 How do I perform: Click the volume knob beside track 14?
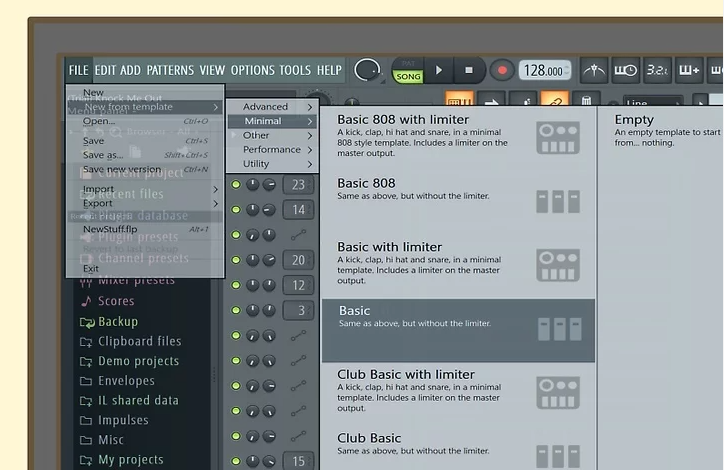click(269, 210)
